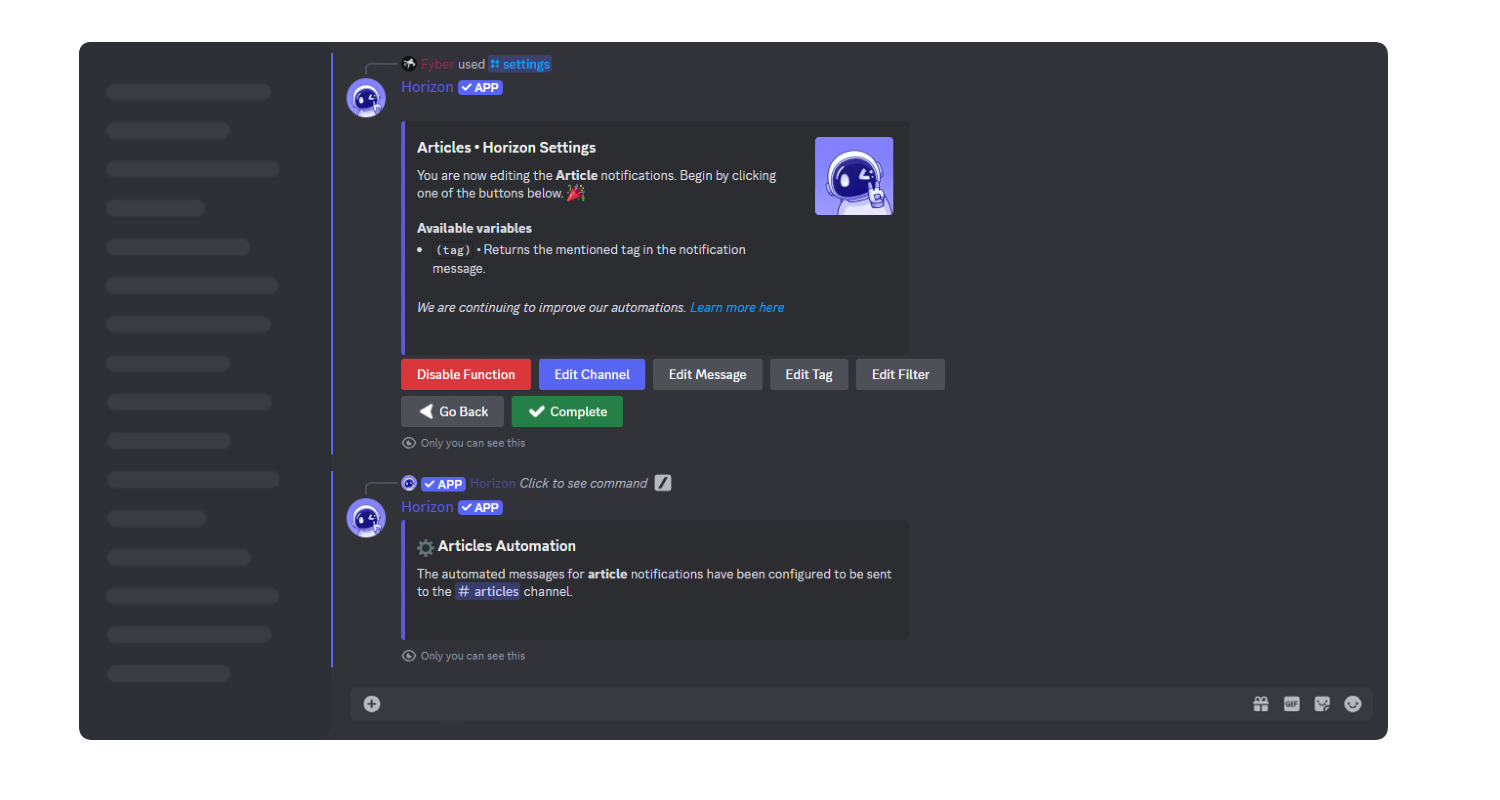This screenshot has width=1500, height=800.
Task: Click the message input field
Action: [x=800, y=703]
